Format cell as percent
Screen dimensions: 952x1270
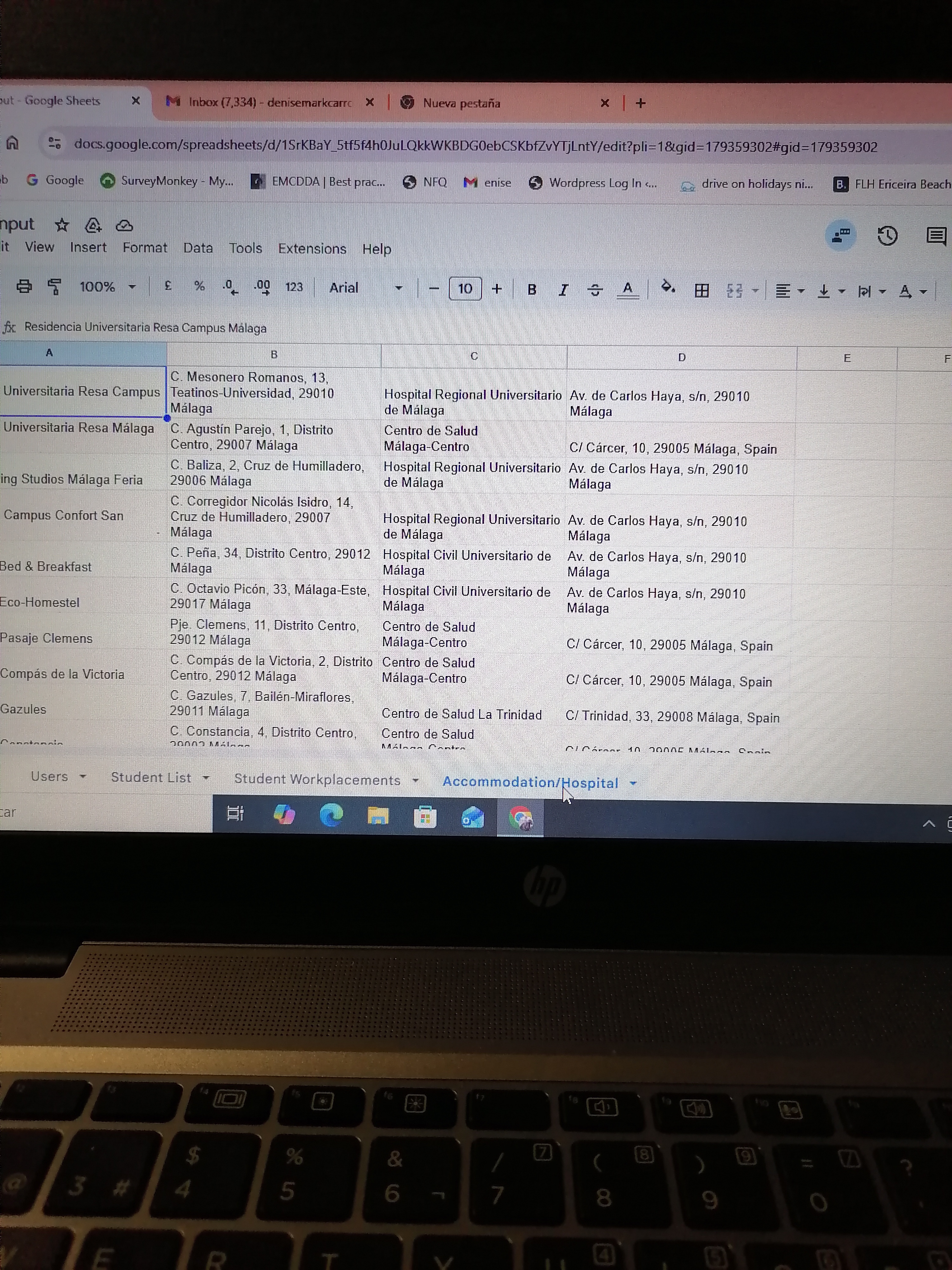click(199, 286)
